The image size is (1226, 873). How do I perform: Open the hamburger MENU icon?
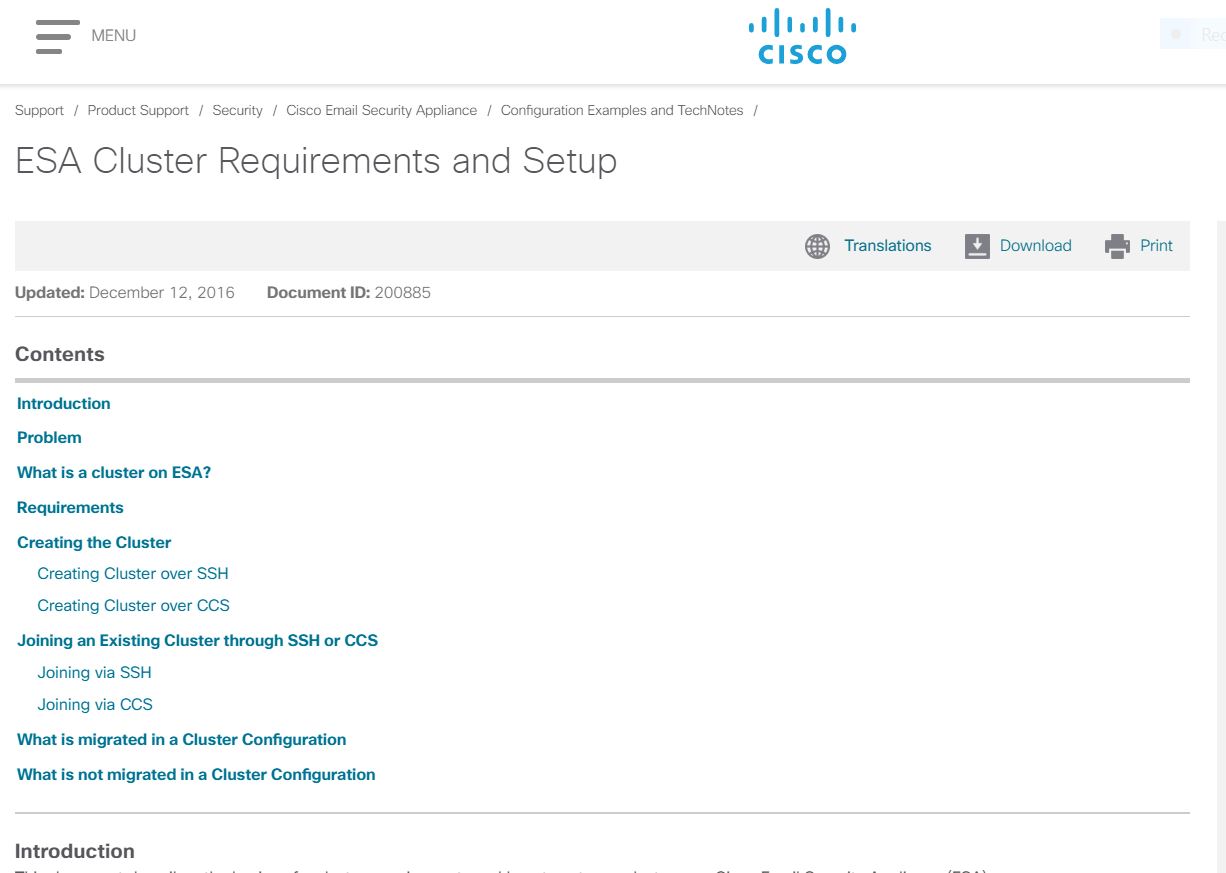click(58, 36)
